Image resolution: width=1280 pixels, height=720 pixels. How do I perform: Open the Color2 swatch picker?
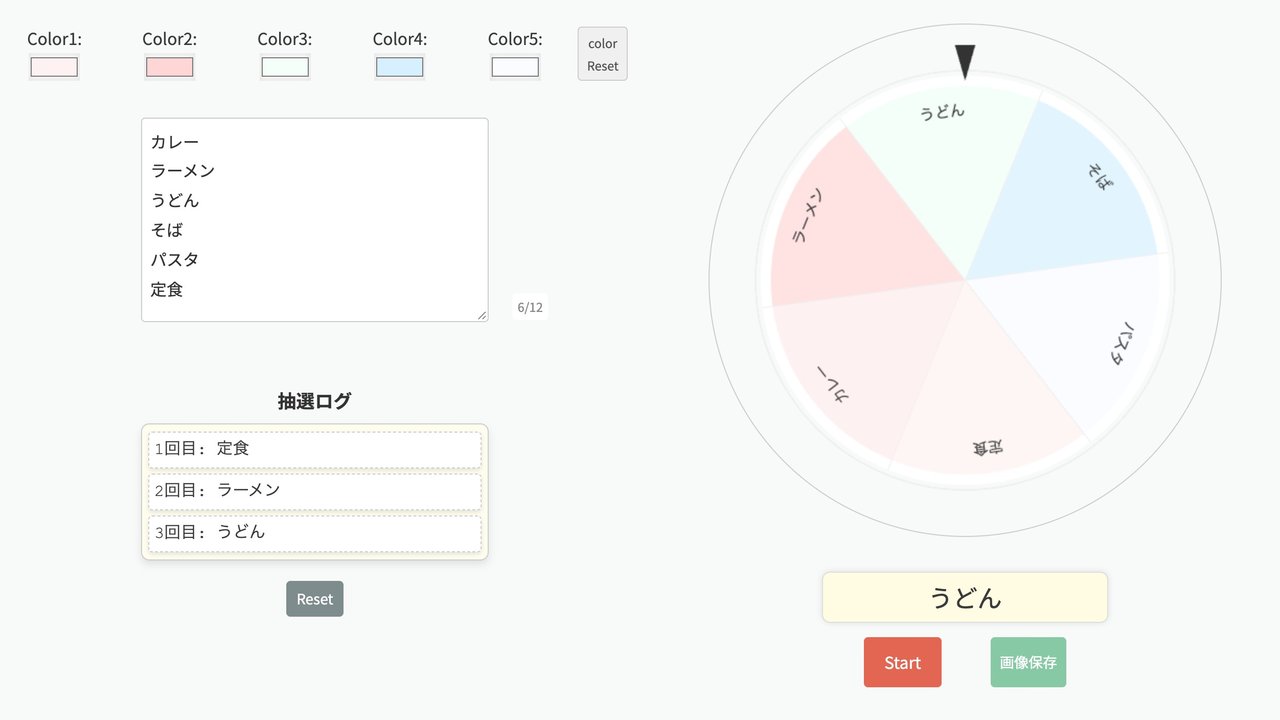(169, 67)
